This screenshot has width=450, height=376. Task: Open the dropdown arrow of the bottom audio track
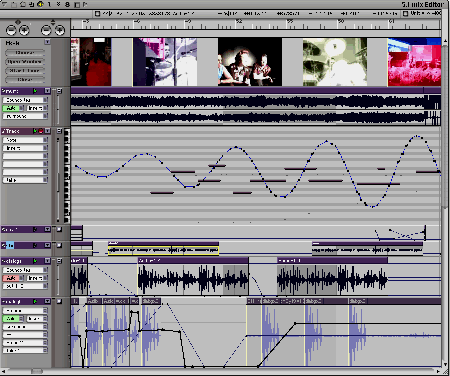pyautogui.click(x=47, y=301)
